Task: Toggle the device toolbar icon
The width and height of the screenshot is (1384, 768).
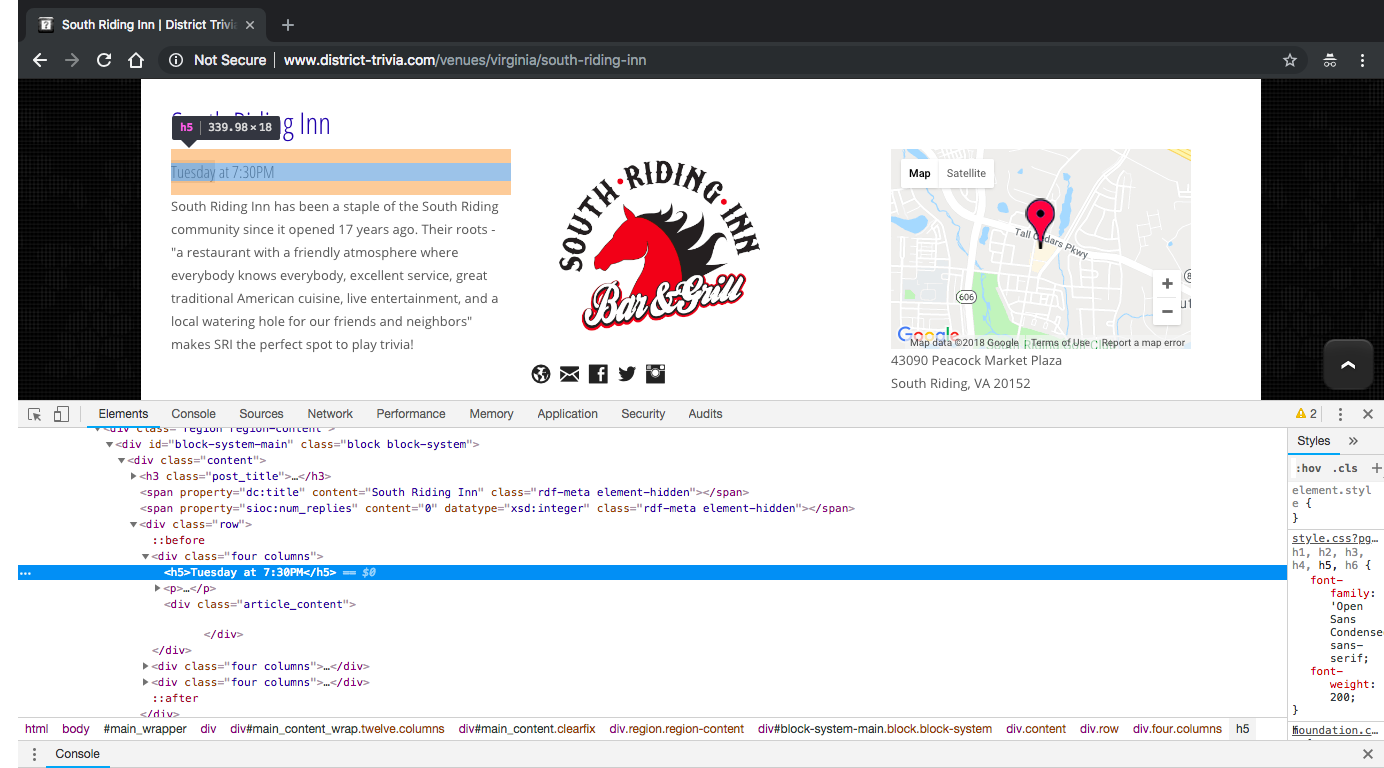Action: [61, 414]
